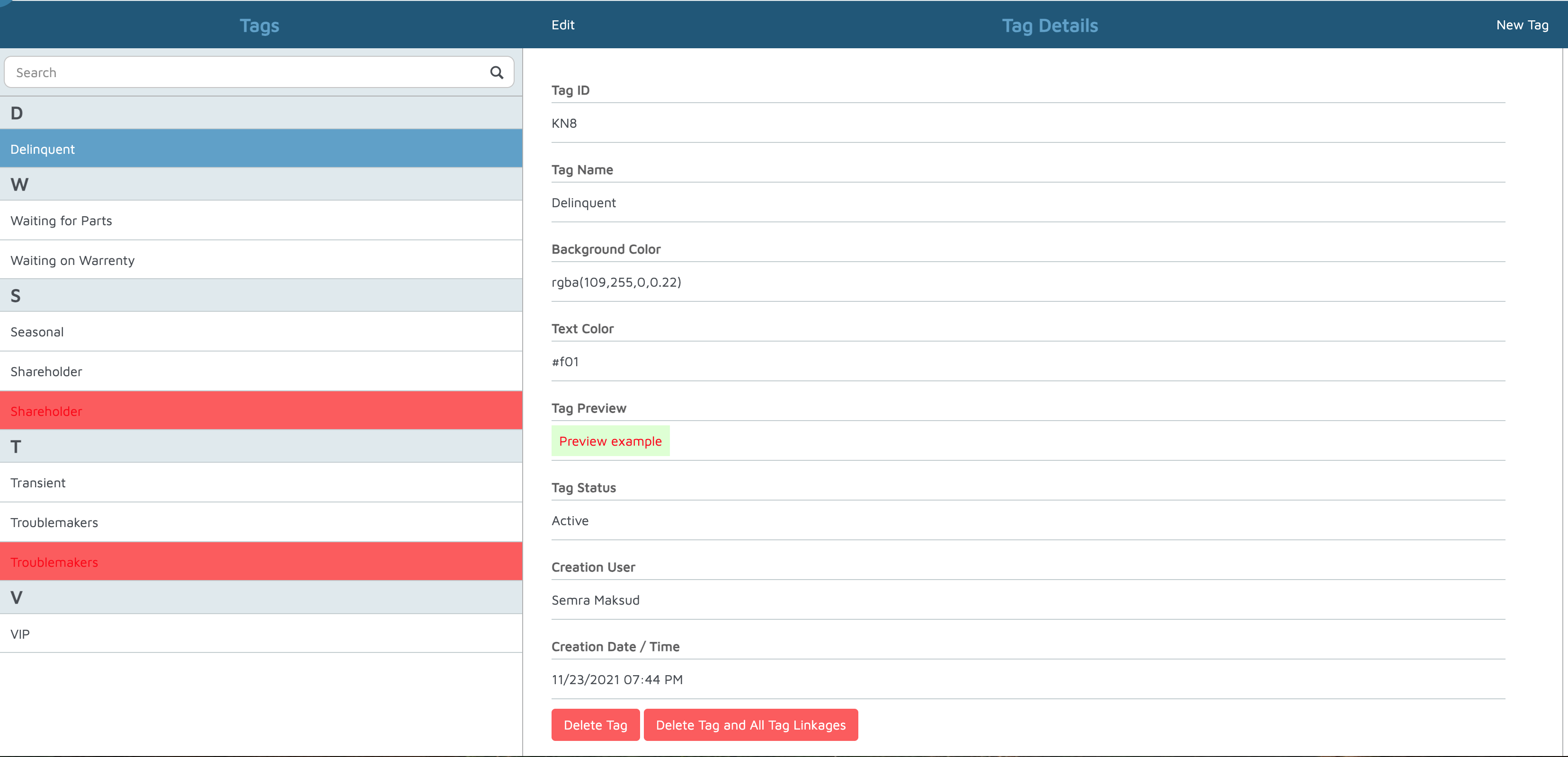Open Waiting on Warrenty tag
Screen dimensions: 1568x757
coord(260,260)
